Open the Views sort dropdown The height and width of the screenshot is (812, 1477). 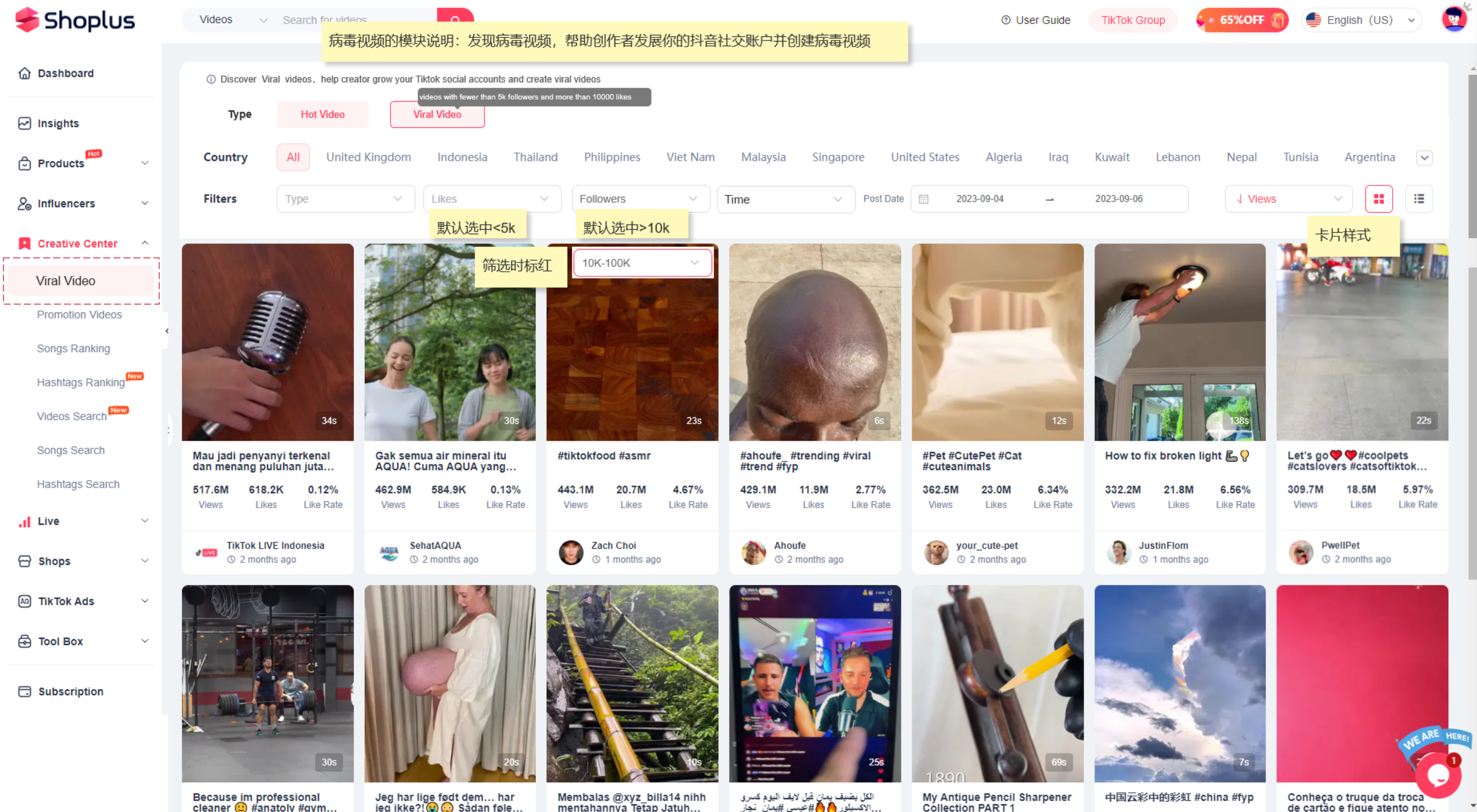(1288, 199)
